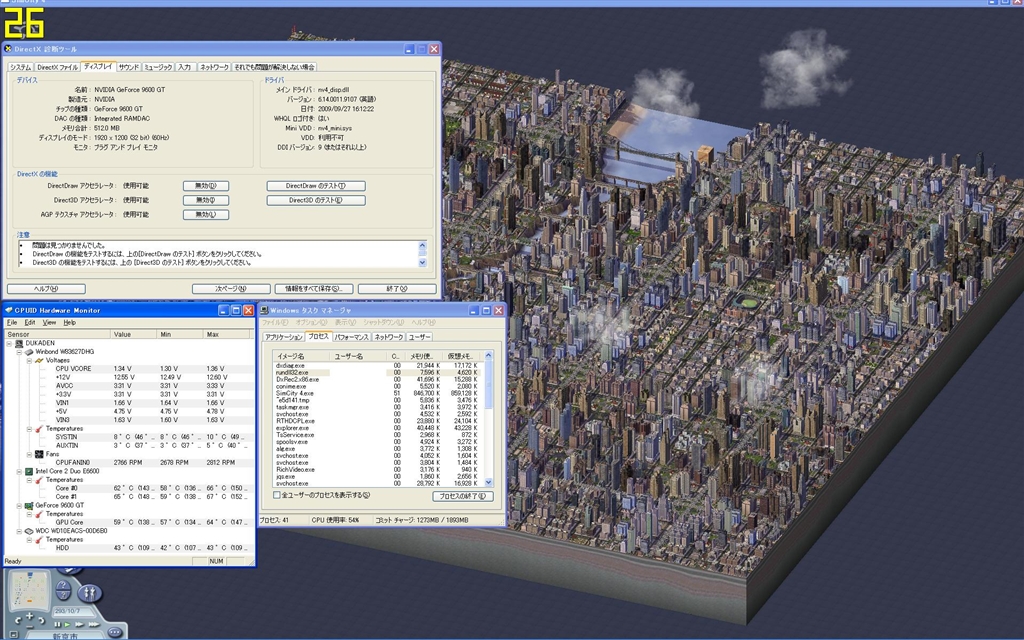
Task: Sort processes by イメージ名 column header
Action: tap(303, 356)
